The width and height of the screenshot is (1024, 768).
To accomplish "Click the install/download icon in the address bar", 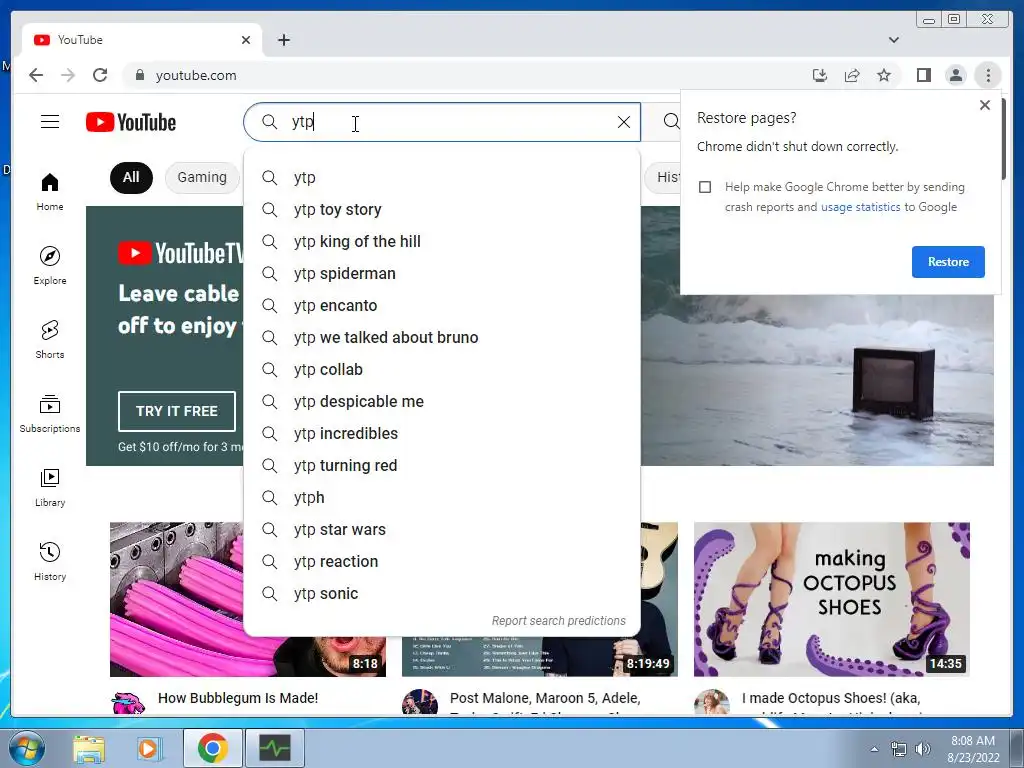I will coord(820,75).
